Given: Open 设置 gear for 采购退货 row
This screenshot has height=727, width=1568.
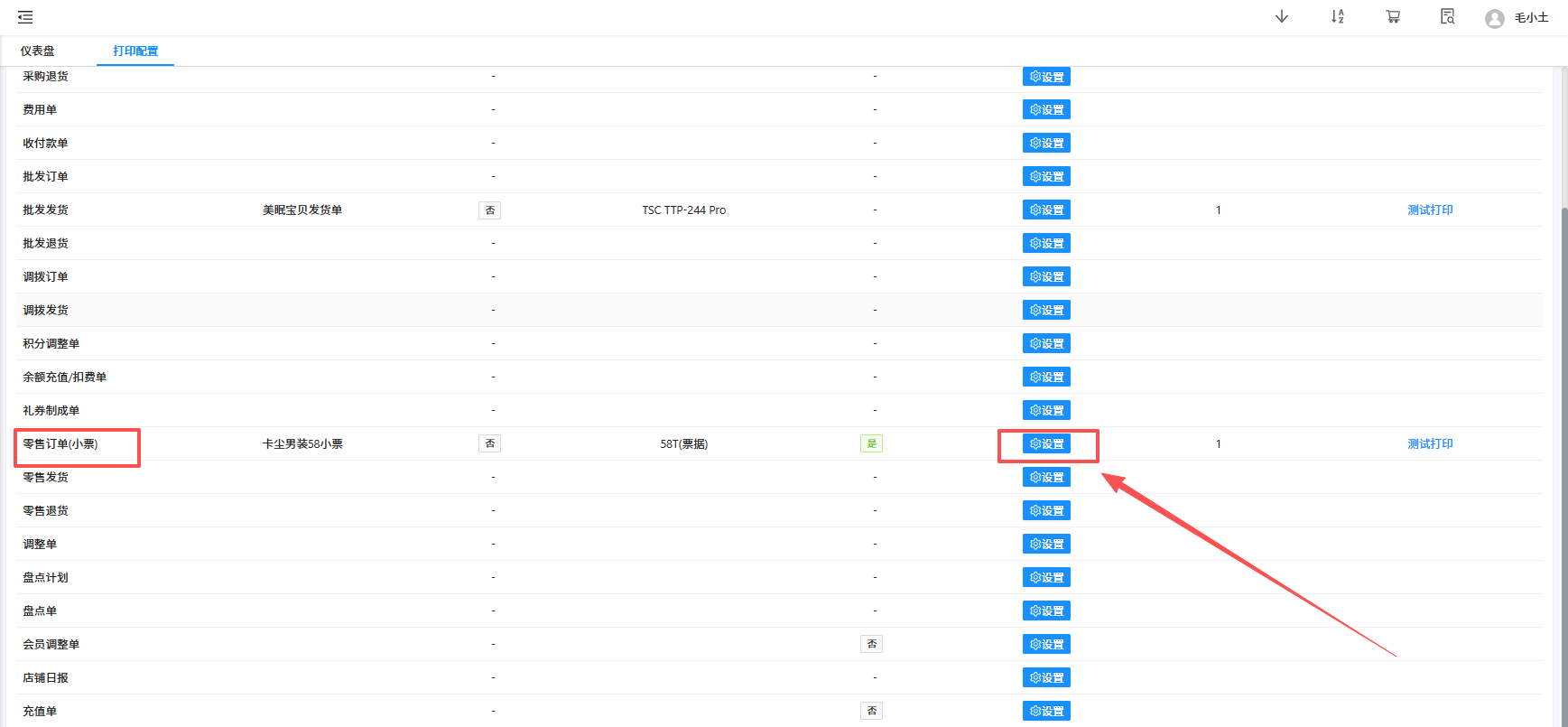Looking at the screenshot, I should tap(1046, 77).
